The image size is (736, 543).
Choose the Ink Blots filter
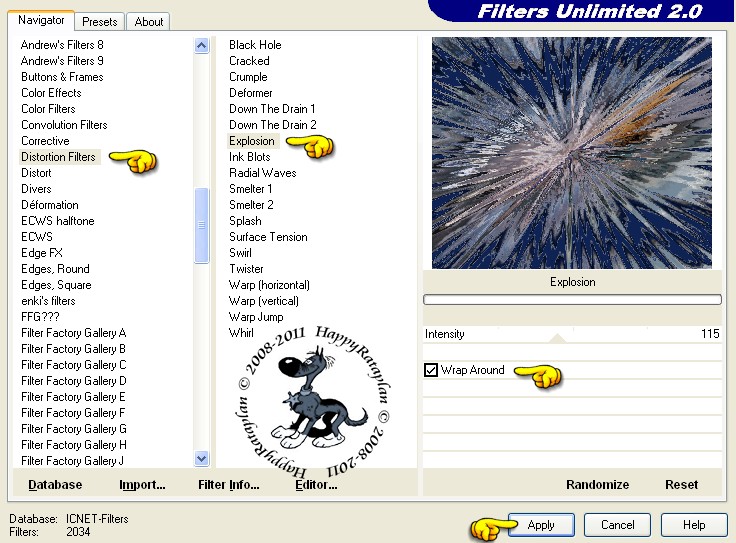tap(250, 157)
